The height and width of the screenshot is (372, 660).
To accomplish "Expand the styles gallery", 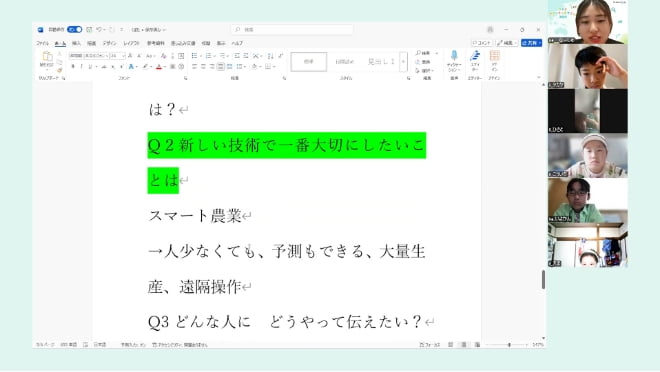I will coord(403,61).
